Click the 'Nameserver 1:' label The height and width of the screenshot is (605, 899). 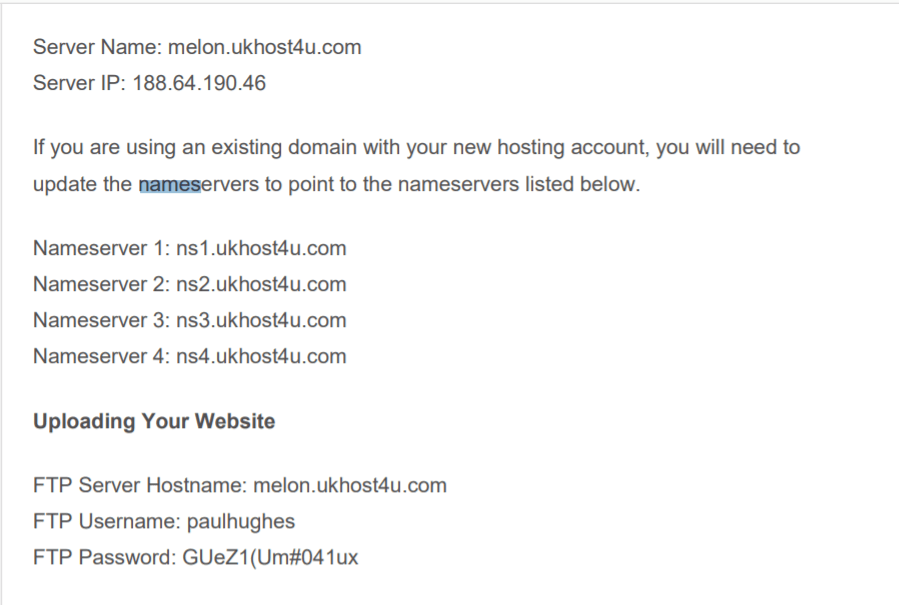point(101,248)
